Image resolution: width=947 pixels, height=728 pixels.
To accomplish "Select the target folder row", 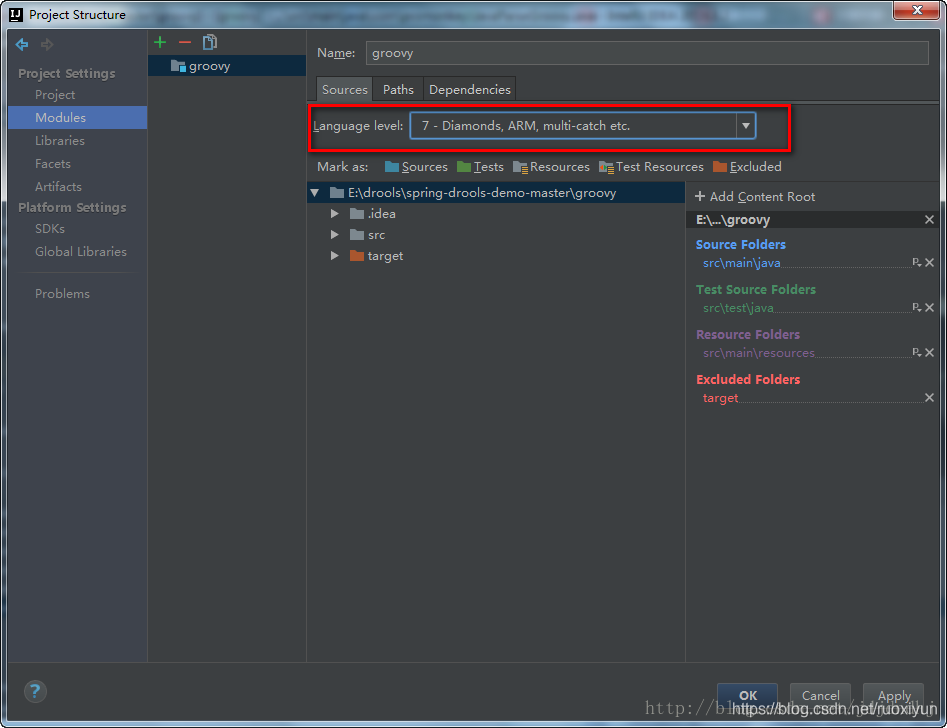I will click(496, 256).
